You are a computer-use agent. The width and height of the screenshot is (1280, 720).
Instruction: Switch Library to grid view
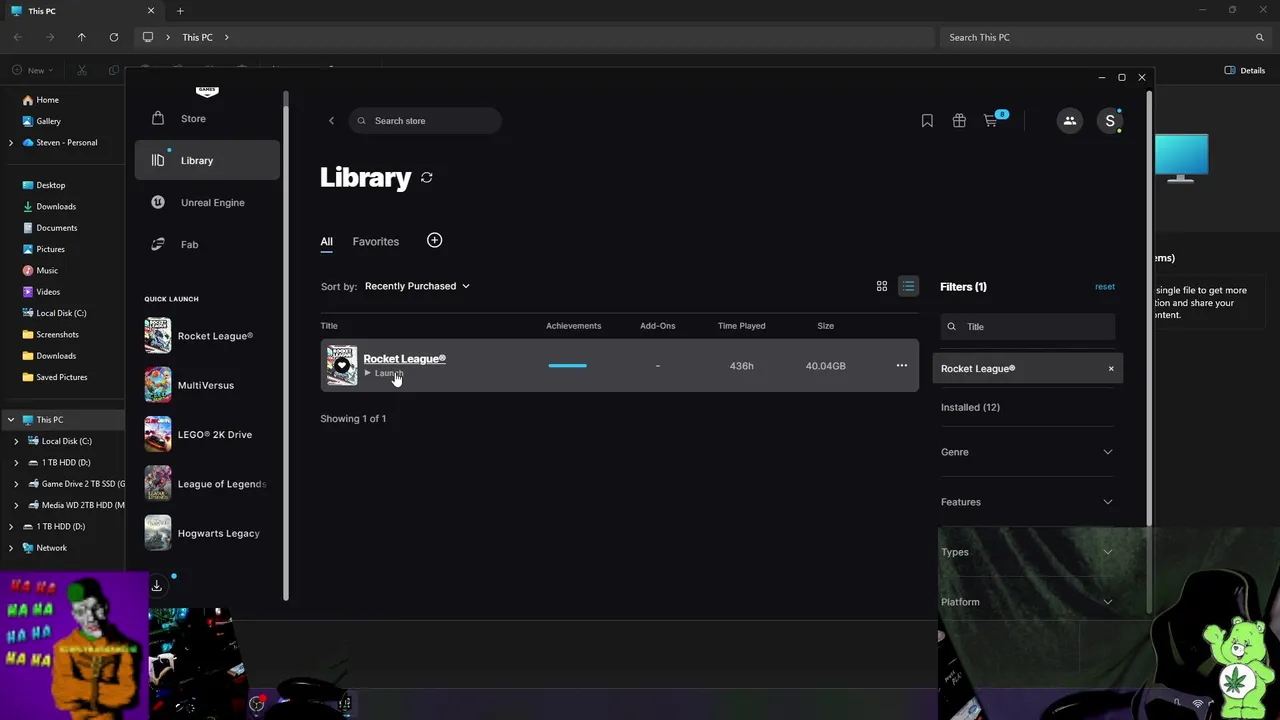[x=882, y=286]
